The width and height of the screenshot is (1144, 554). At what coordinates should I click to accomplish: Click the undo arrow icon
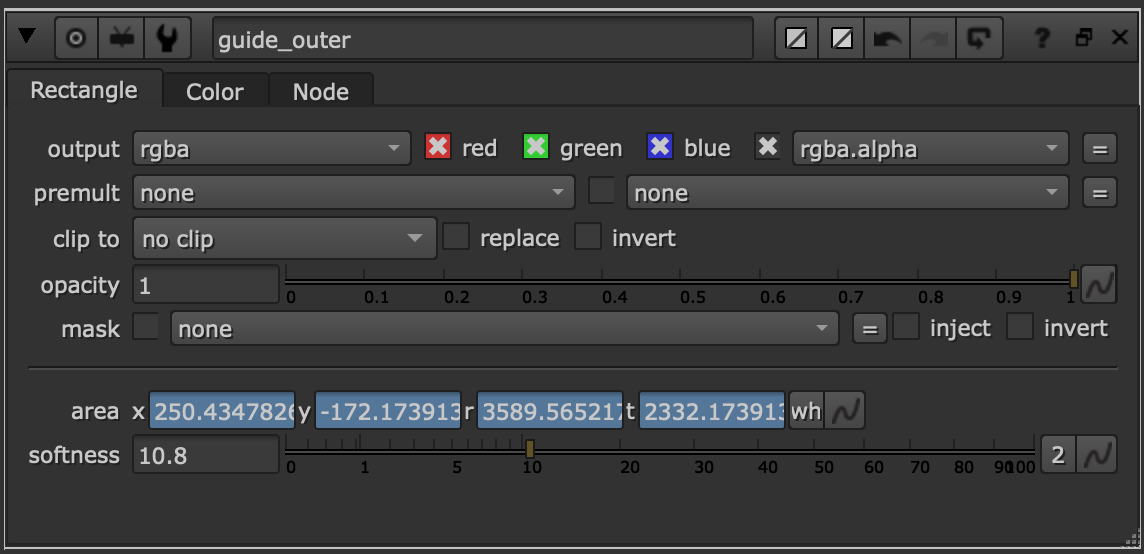886,38
